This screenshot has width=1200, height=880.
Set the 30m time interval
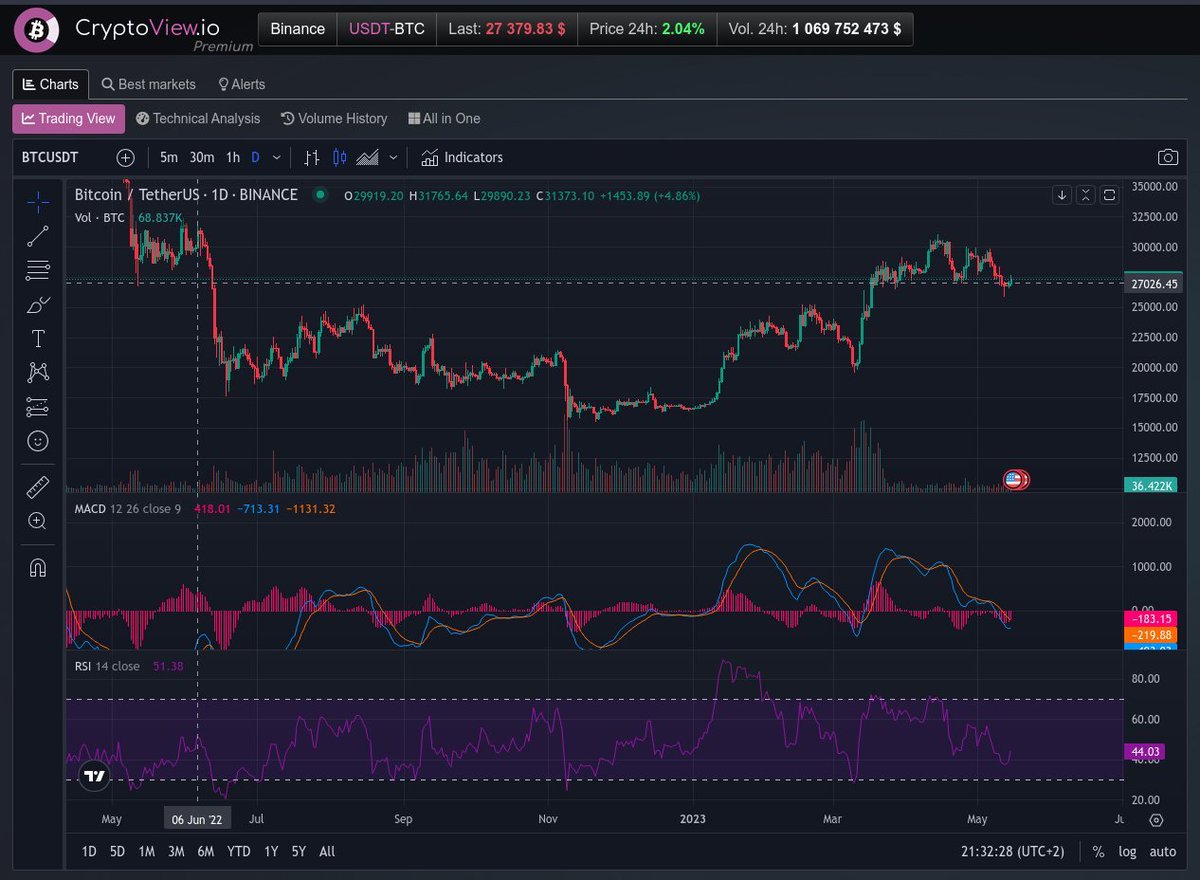point(202,157)
